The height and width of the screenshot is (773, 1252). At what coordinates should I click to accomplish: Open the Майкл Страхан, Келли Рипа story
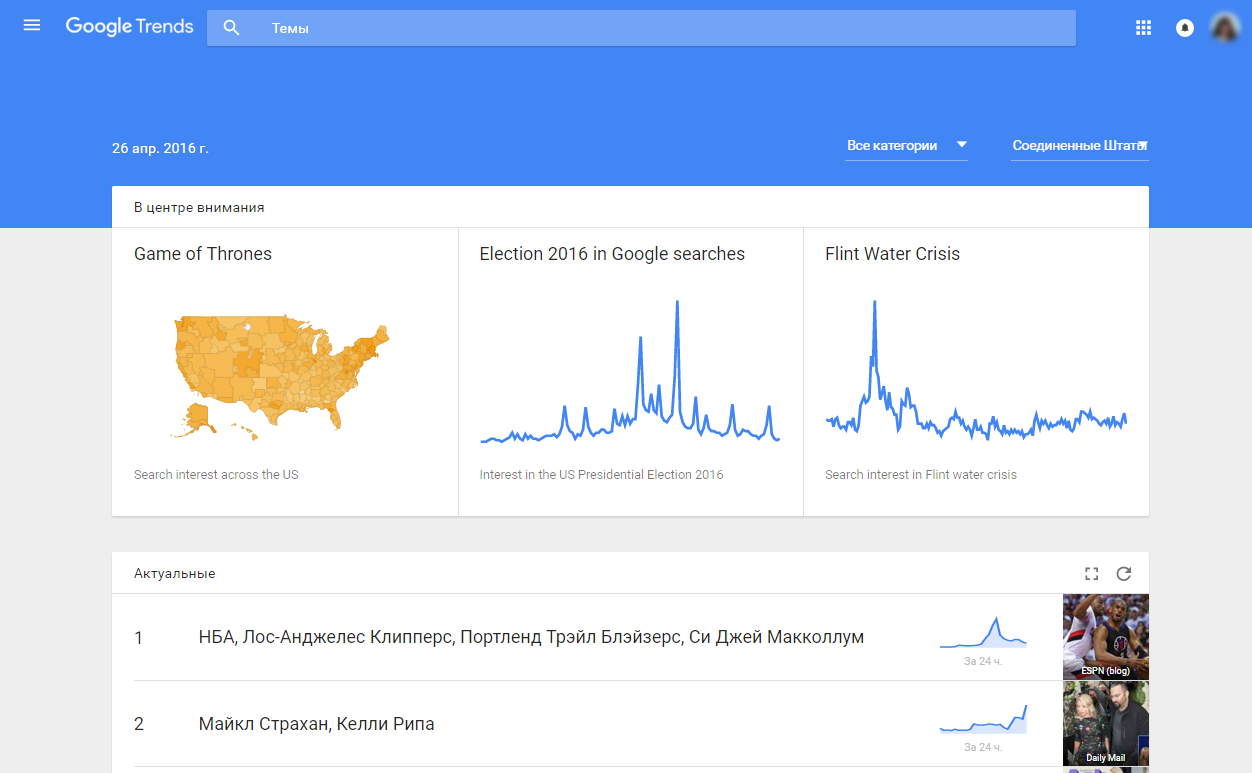pos(316,724)
